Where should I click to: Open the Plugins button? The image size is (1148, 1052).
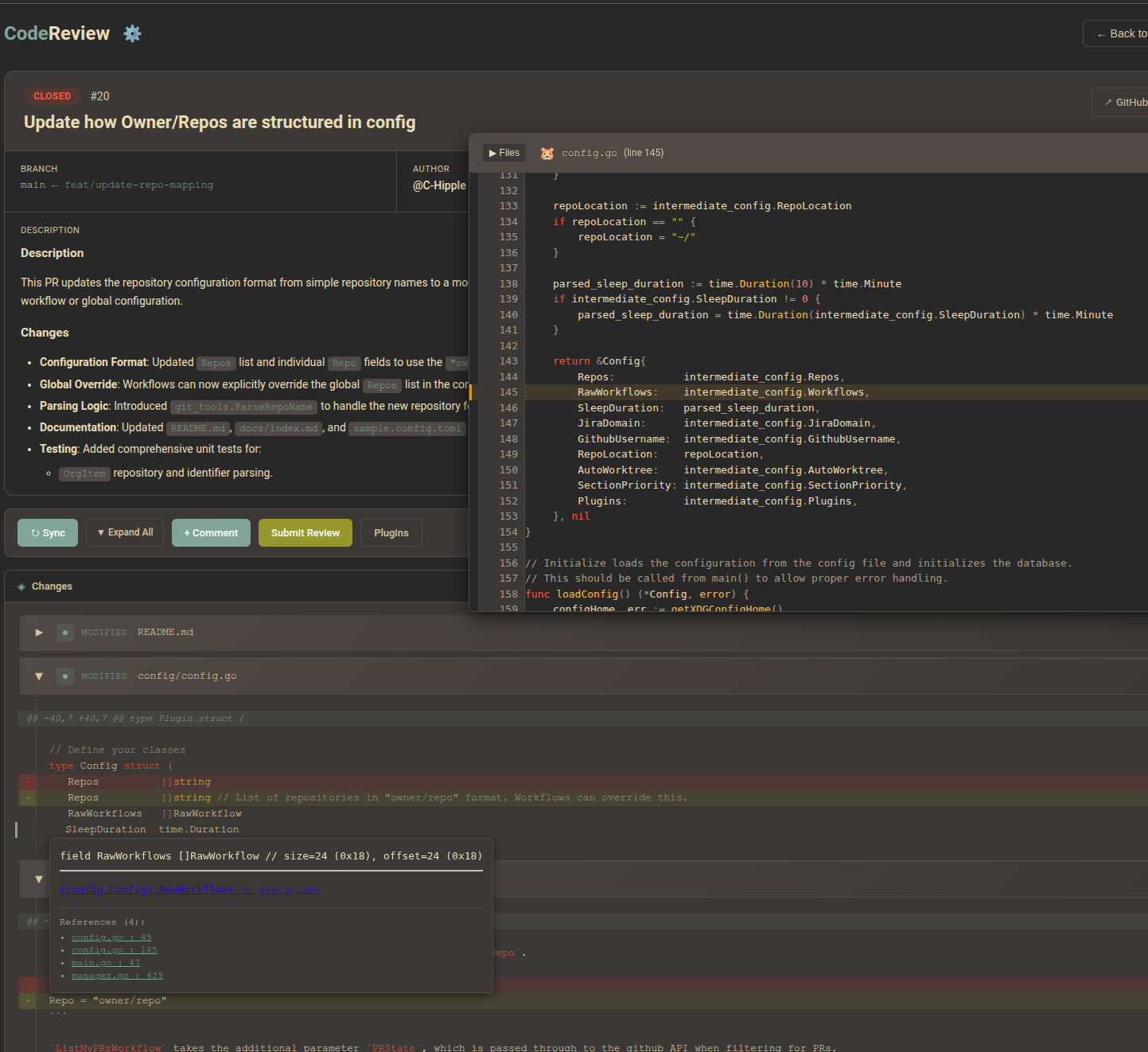[x=391, y=532]
